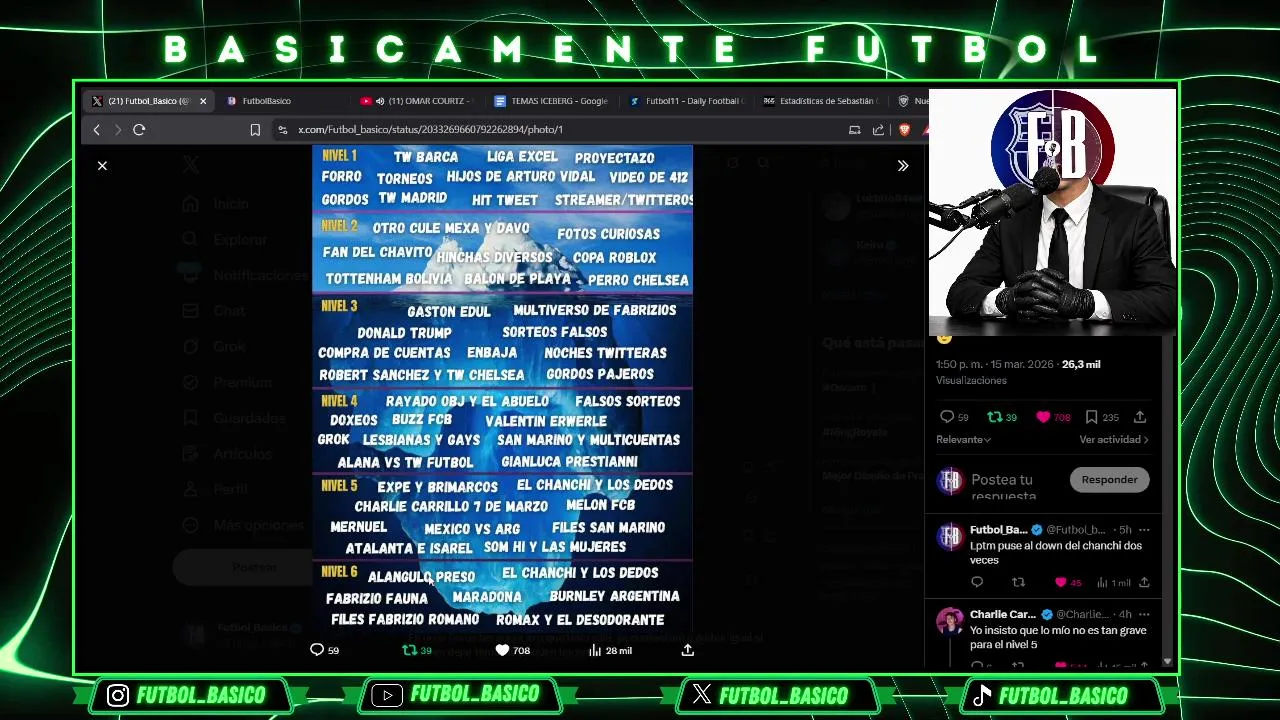Viewport: 1280px width, 720px height.
Task: Open the Brave Shields icon
Action: 904,130
